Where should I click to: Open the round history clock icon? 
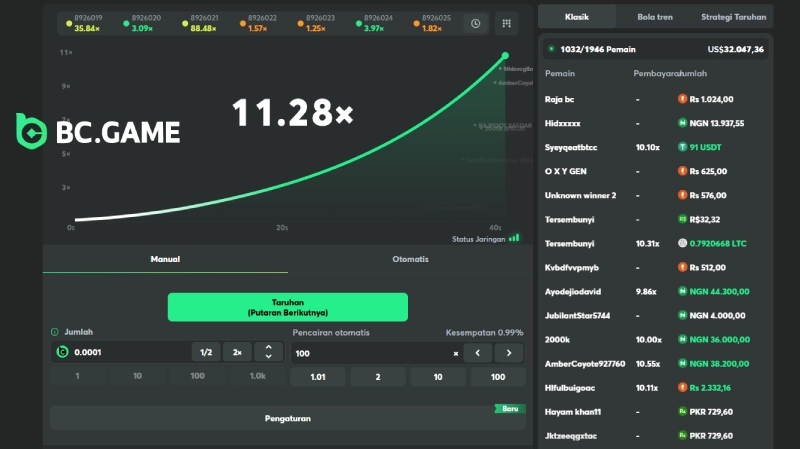click(x=476, y=23)
